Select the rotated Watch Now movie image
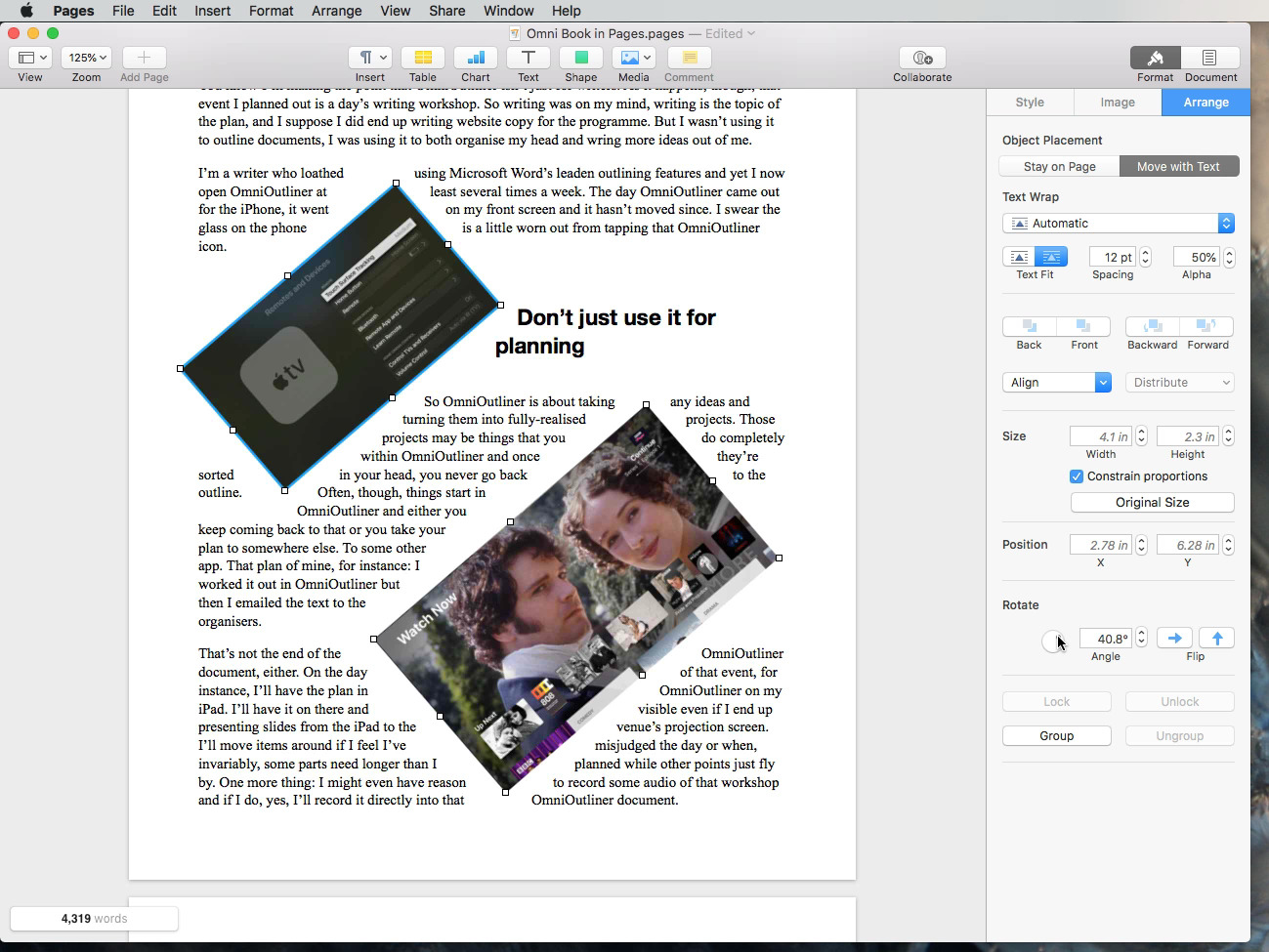This screenshot has width=1269, height=952. pos(576,598)
